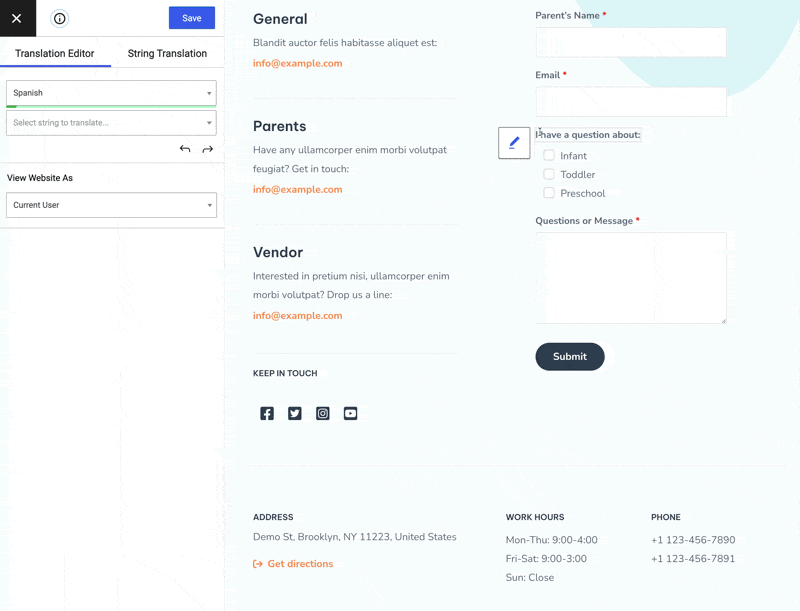Check the Preschool checkbox
This screenshot has height=611, width=800.
[549, 193]
